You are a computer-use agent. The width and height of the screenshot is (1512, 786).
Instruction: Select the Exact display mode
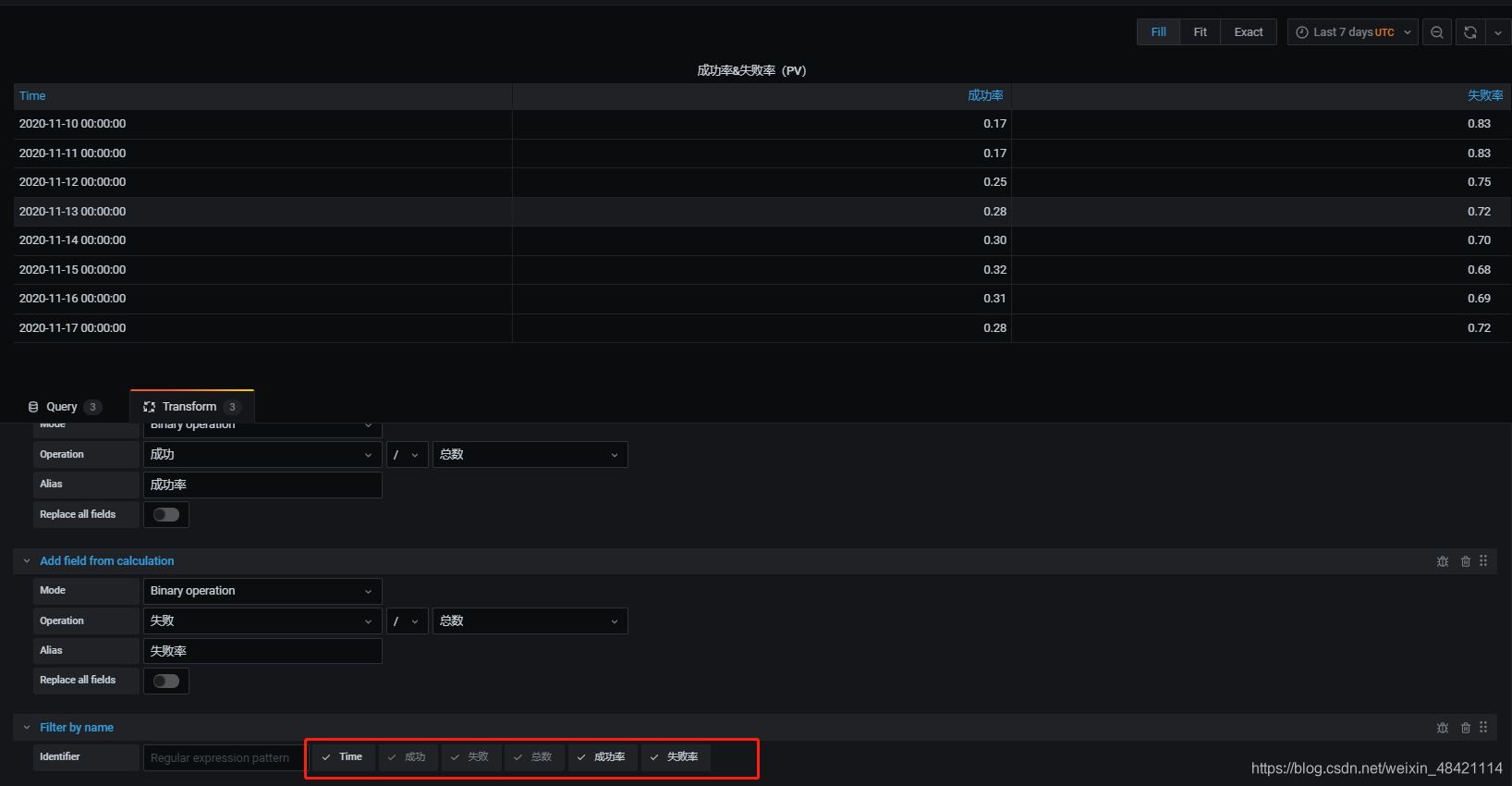coord(1249,32)
